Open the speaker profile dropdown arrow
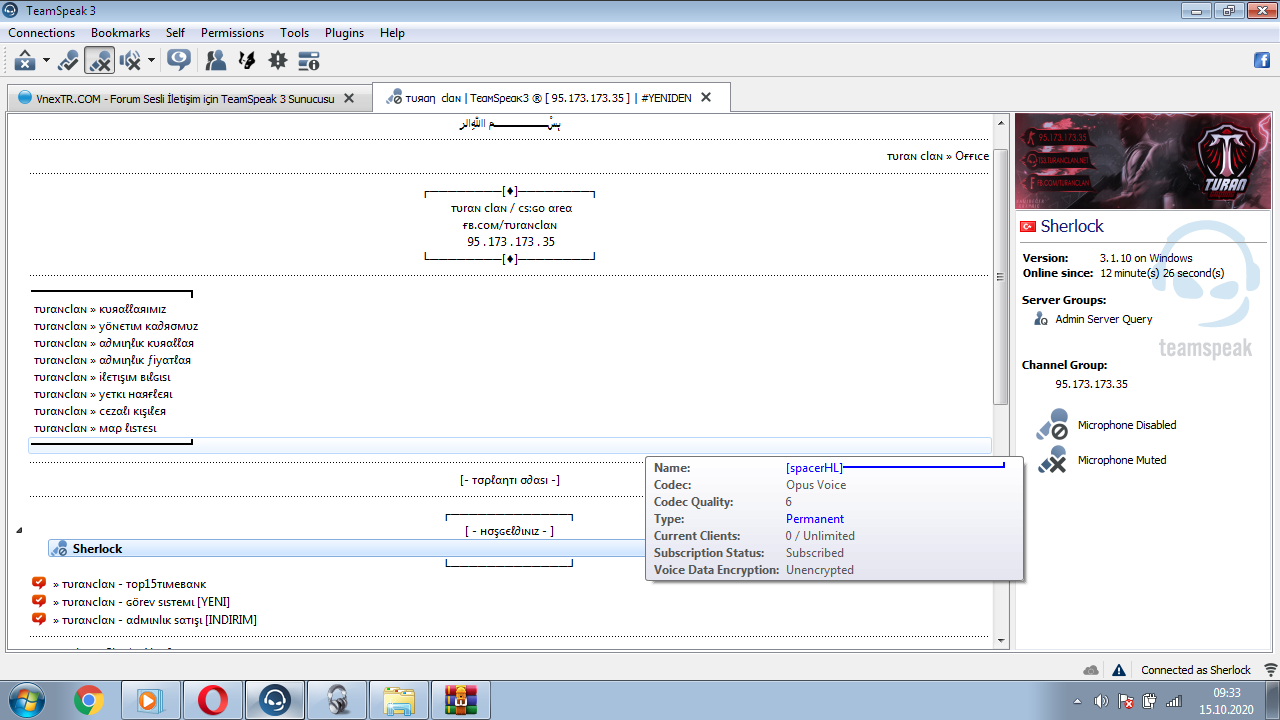 coord(151,61)
